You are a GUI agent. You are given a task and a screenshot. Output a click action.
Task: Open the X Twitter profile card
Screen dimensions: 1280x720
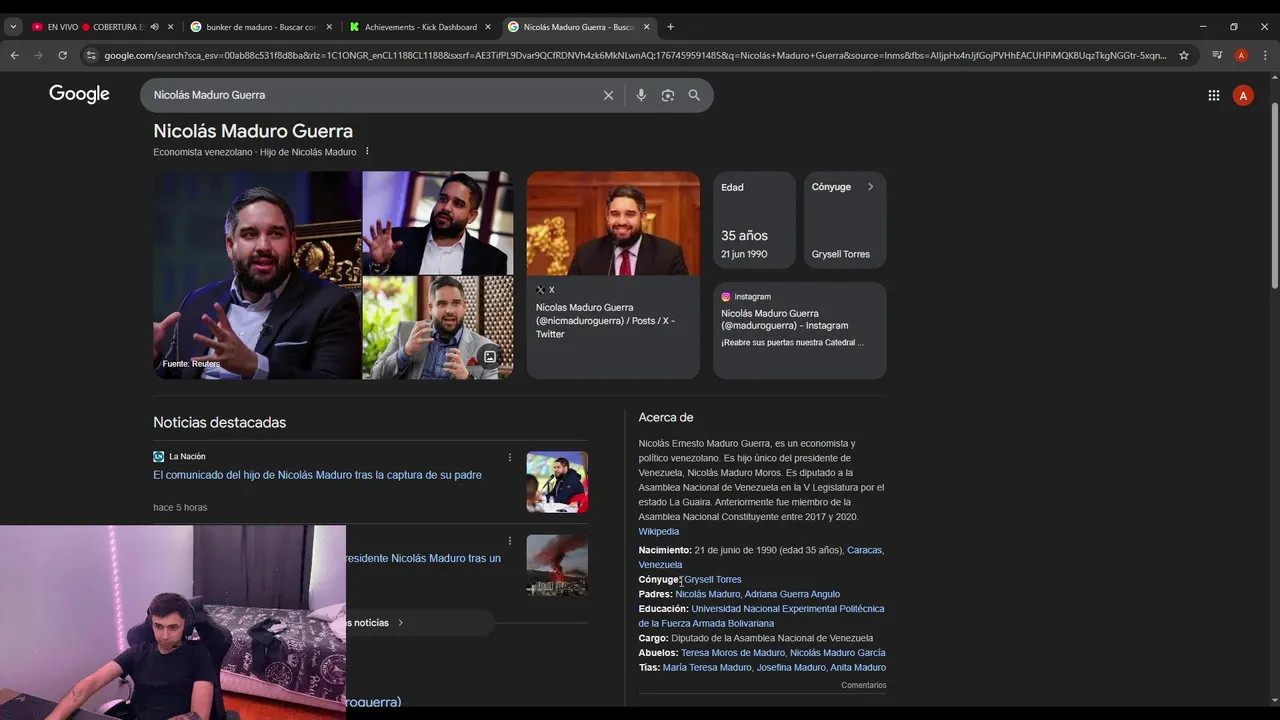[x=613, y=275]
